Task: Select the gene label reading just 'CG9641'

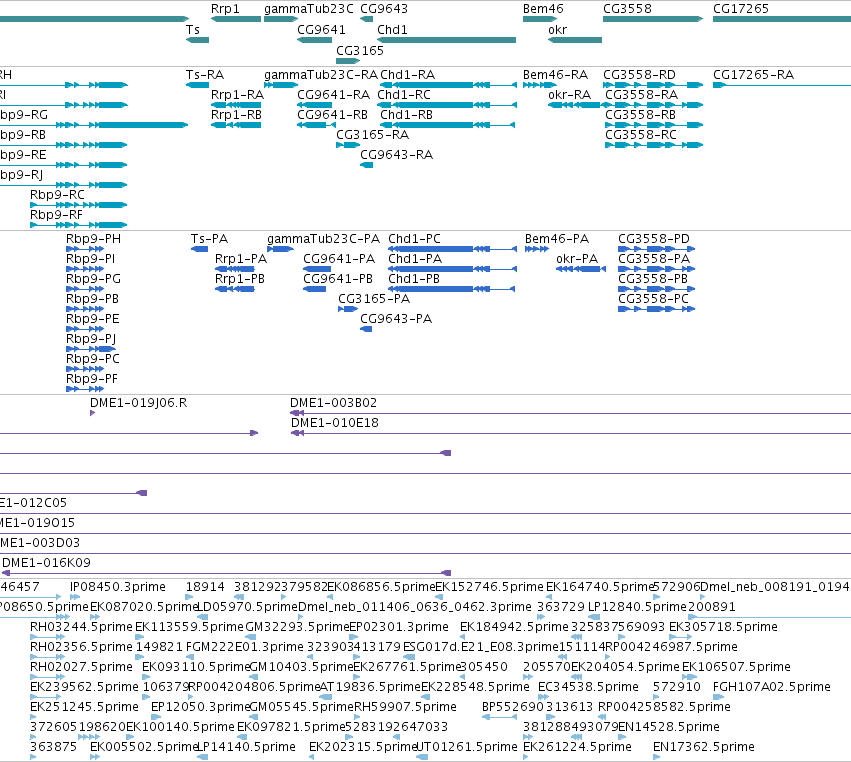Action: tap(321, 30)
